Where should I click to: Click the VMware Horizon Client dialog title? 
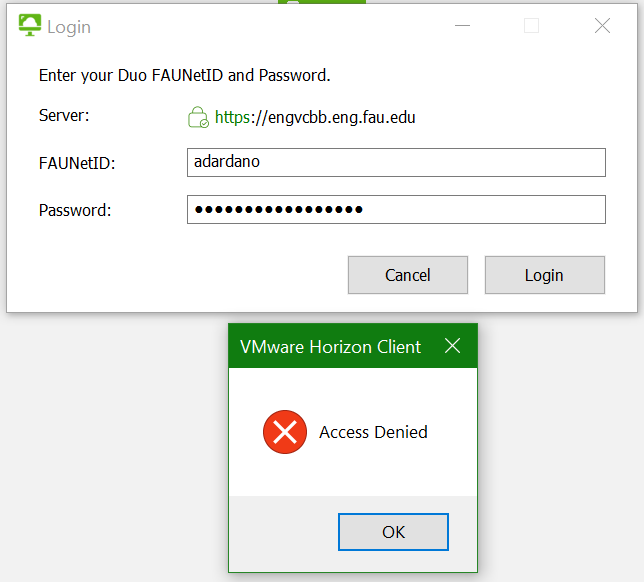pyautogui.click(x=330, y=347)
